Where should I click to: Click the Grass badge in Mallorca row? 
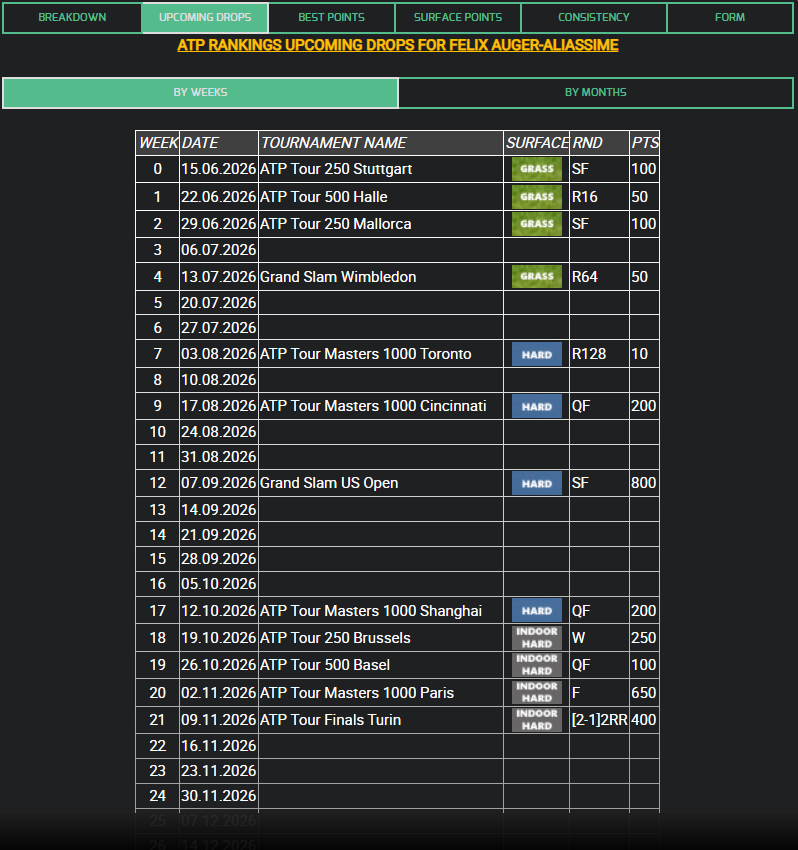coord(537,224)
